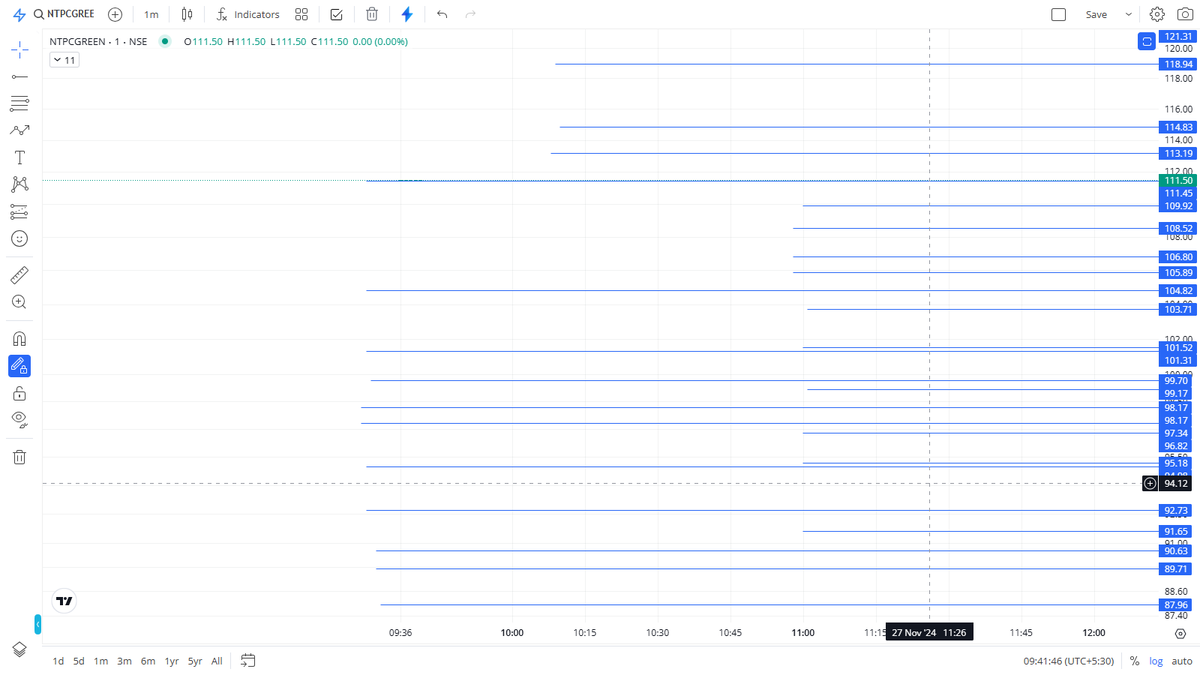Open price scale settings gear at bottom right
The image size is (1200, 675).
(1180, 633)
